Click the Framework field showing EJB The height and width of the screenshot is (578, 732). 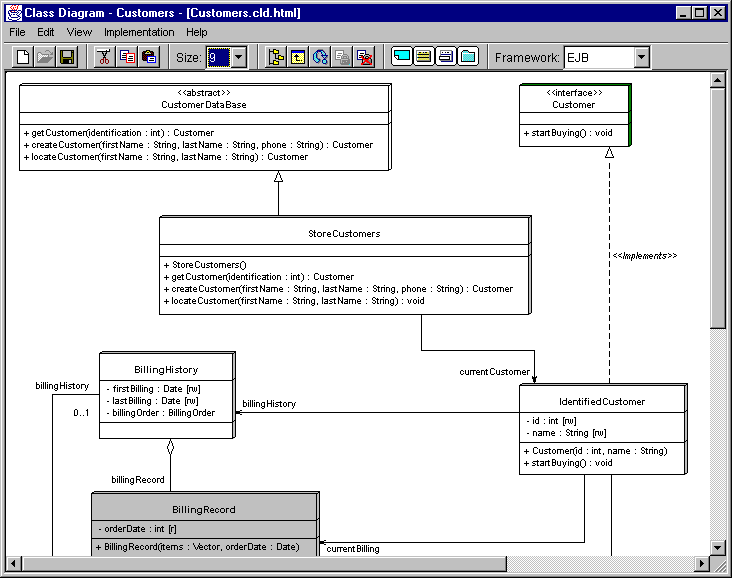(600, 57)
